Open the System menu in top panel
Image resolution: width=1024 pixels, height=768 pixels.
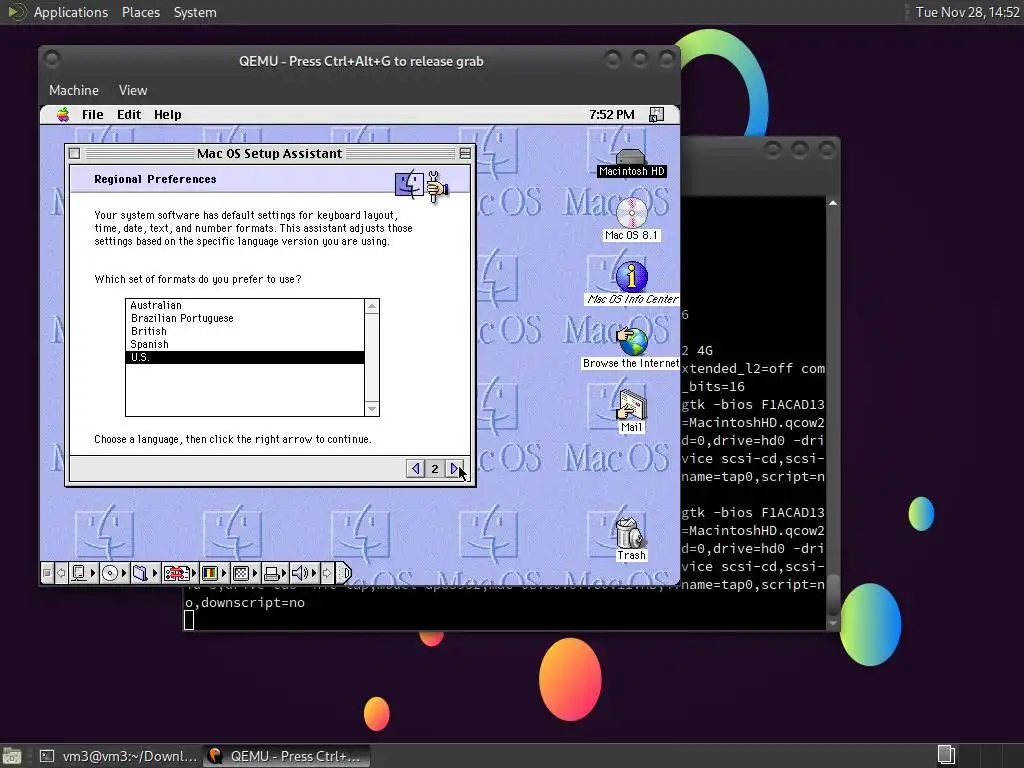(195, 12)
